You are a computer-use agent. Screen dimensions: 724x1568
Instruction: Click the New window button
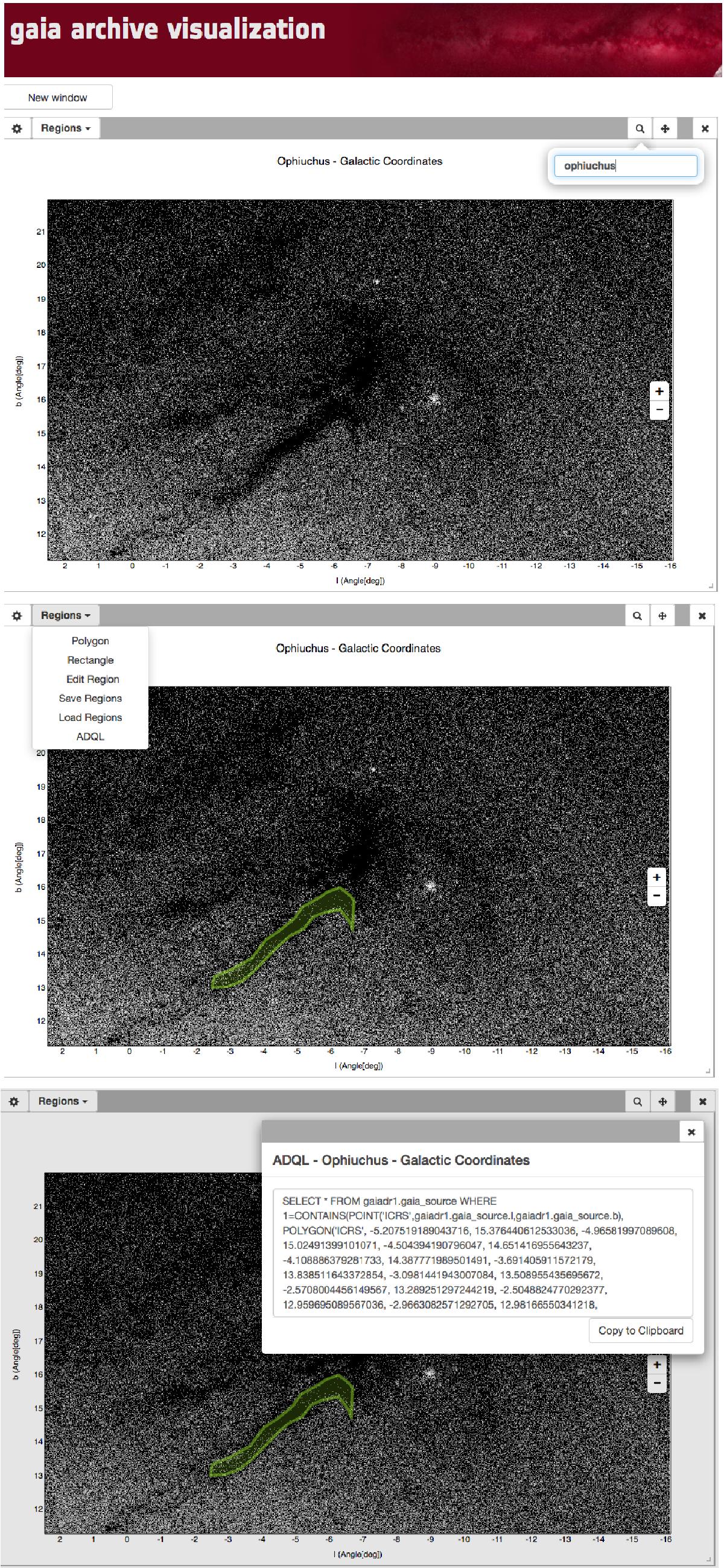point(57,97)
